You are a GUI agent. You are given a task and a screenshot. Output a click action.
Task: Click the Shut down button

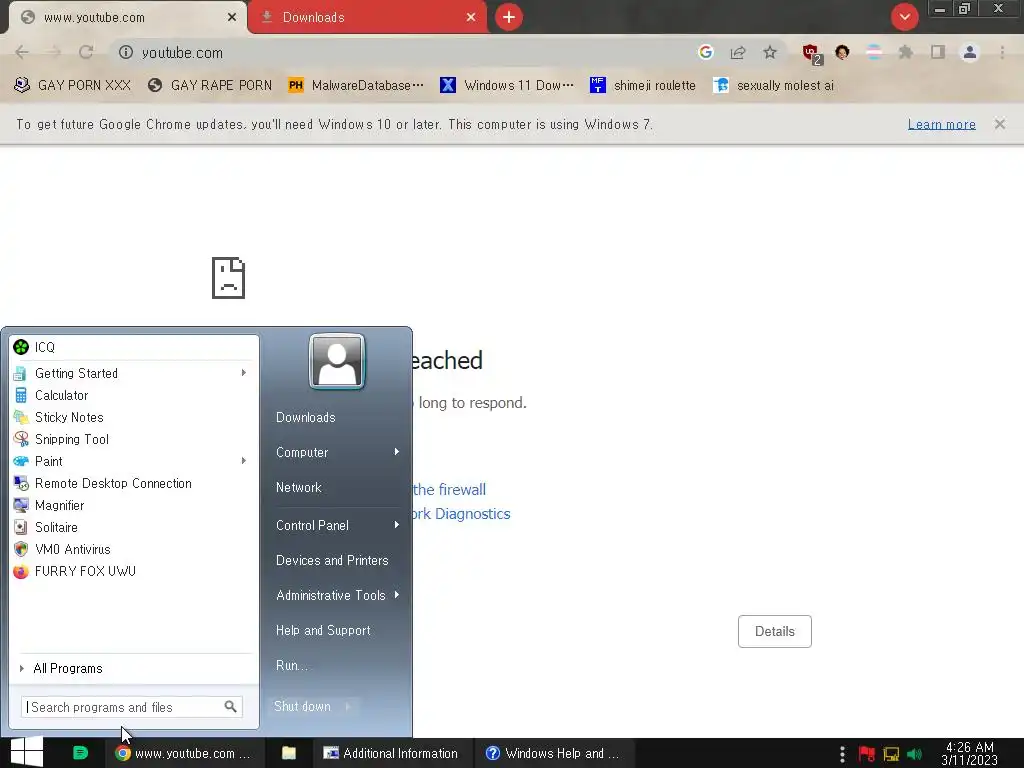[x=303, y=707]
